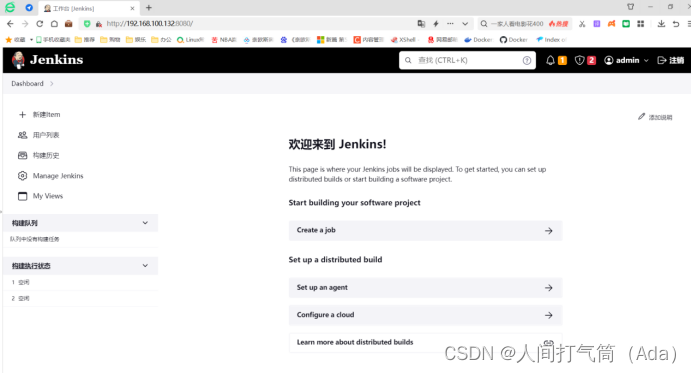Close the Jenkins browser tab
The width and height of the screenshot is (692, 373).
(x=132, y=8)
